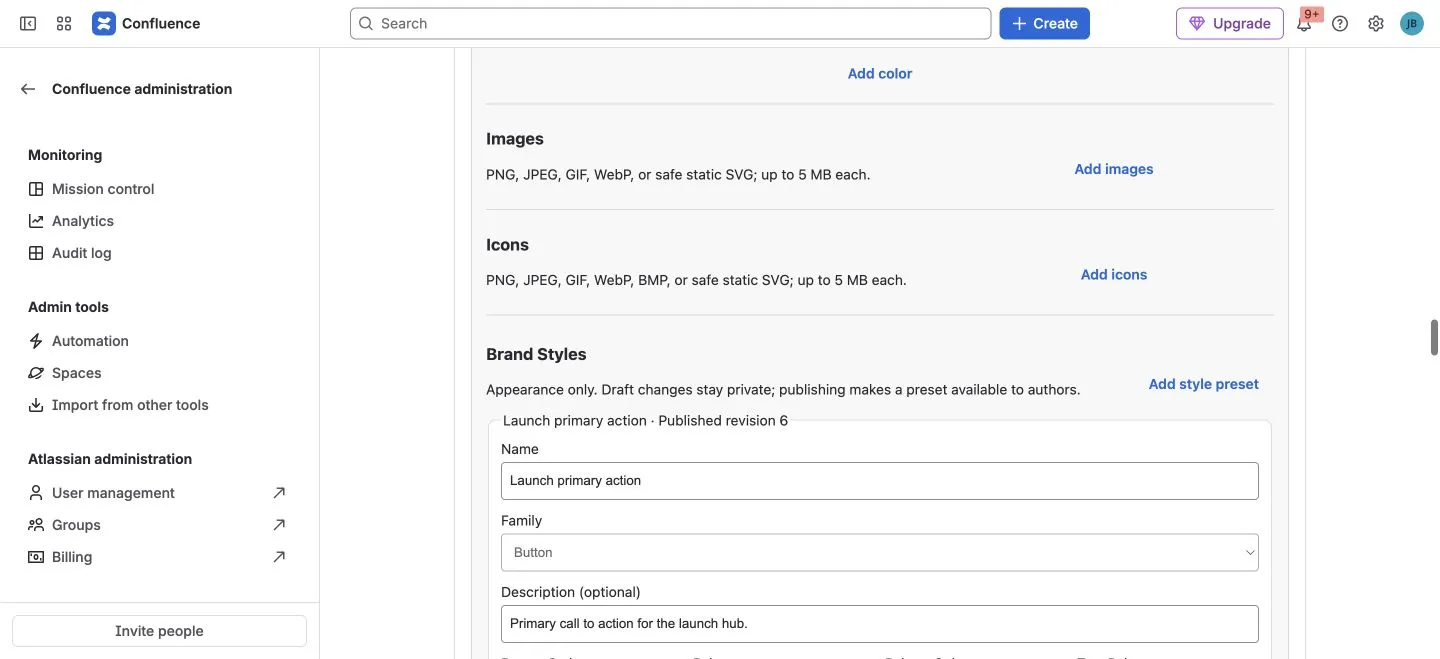Open the settings gear icon

coord(1376,23)
